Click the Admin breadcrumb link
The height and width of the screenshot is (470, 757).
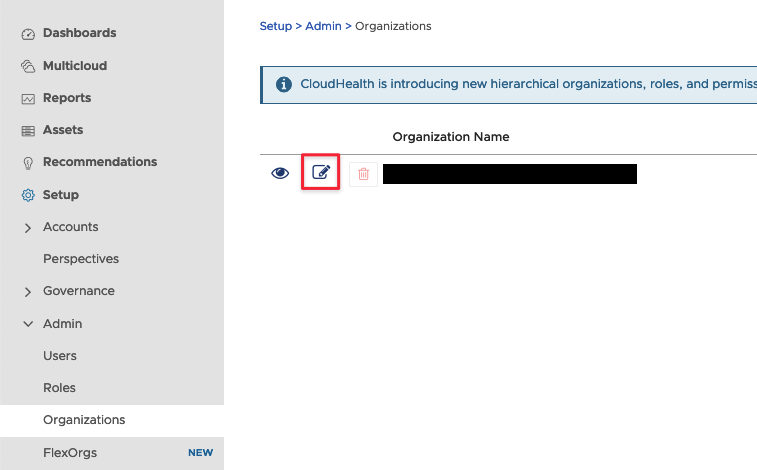(x=323, y=26)
